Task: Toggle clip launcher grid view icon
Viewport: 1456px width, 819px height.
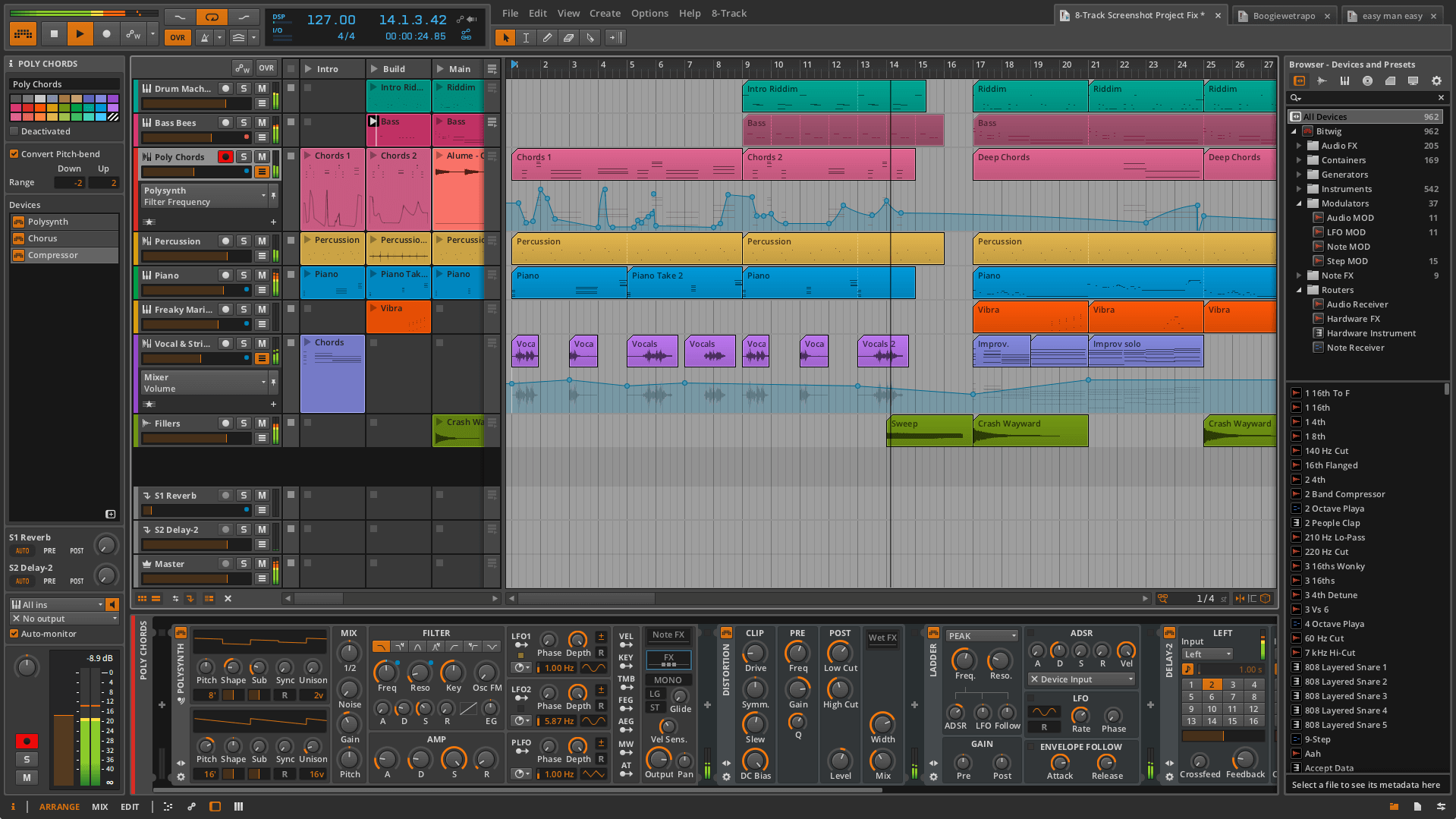Action: [142, 599]
